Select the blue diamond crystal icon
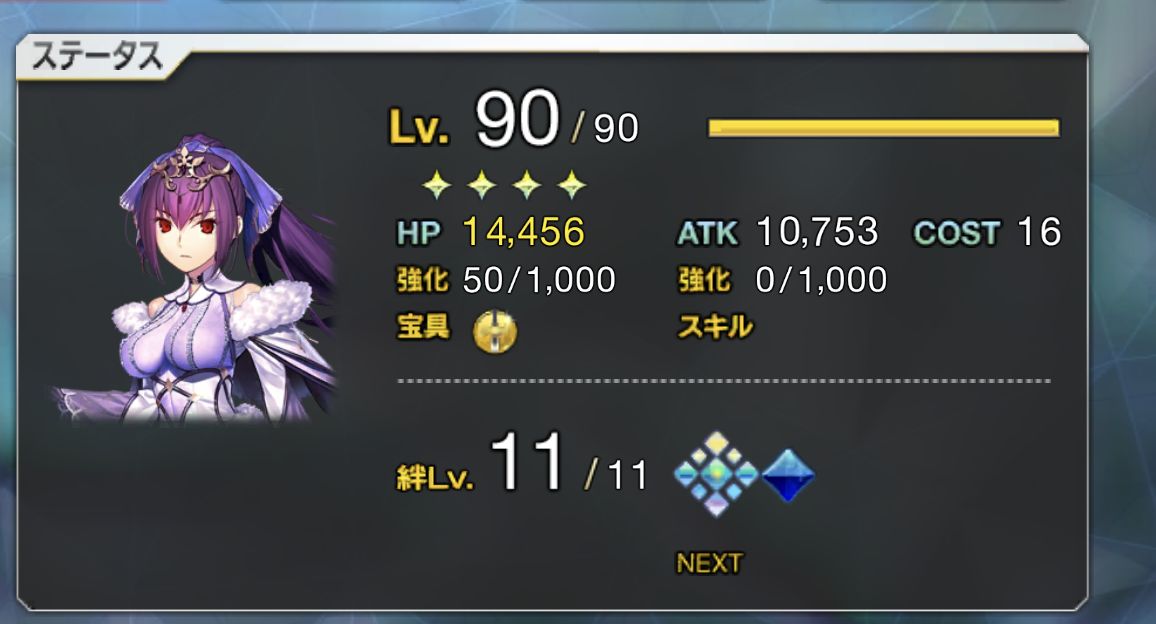 click(x=787, y=476)
